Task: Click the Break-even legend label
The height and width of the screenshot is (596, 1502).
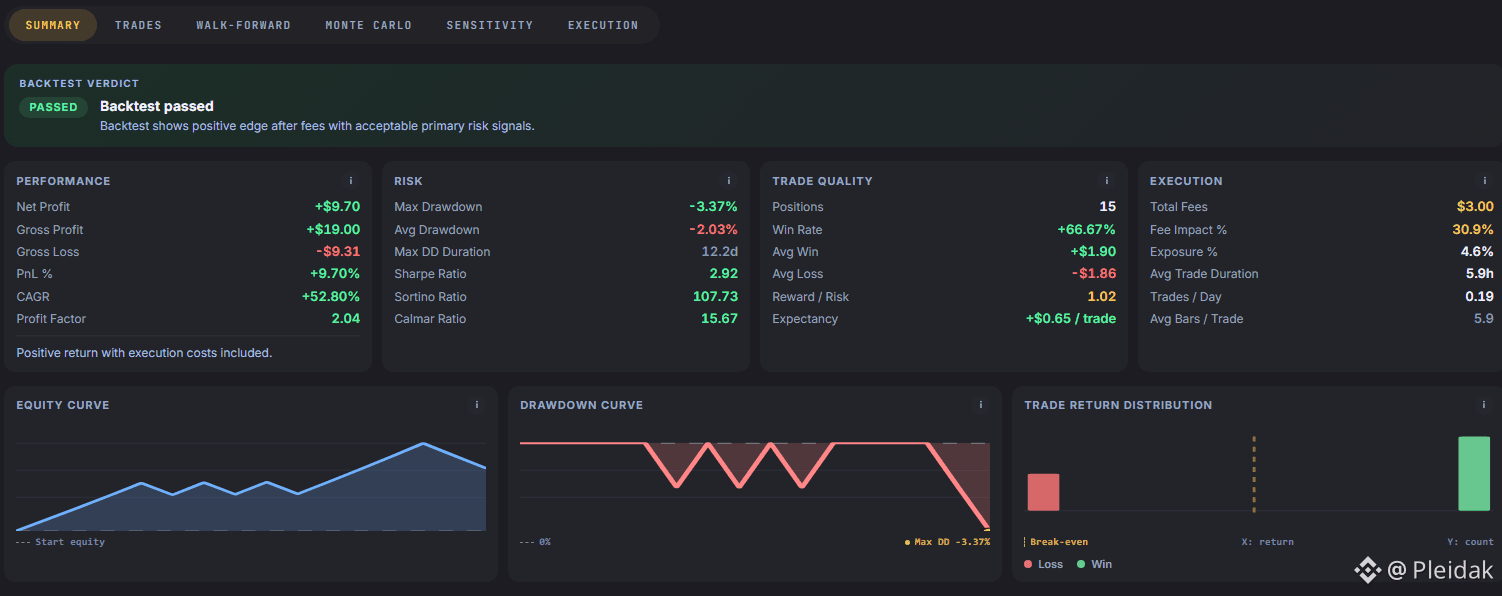Action: click(1057, 542)
